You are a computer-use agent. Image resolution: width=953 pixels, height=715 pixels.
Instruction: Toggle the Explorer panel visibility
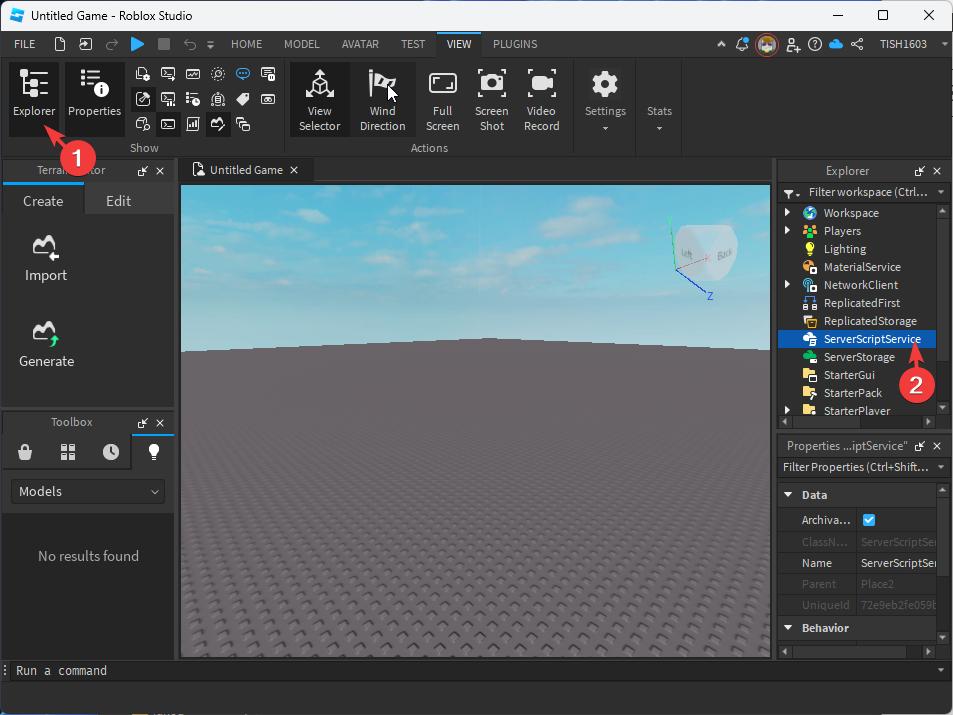34,95
